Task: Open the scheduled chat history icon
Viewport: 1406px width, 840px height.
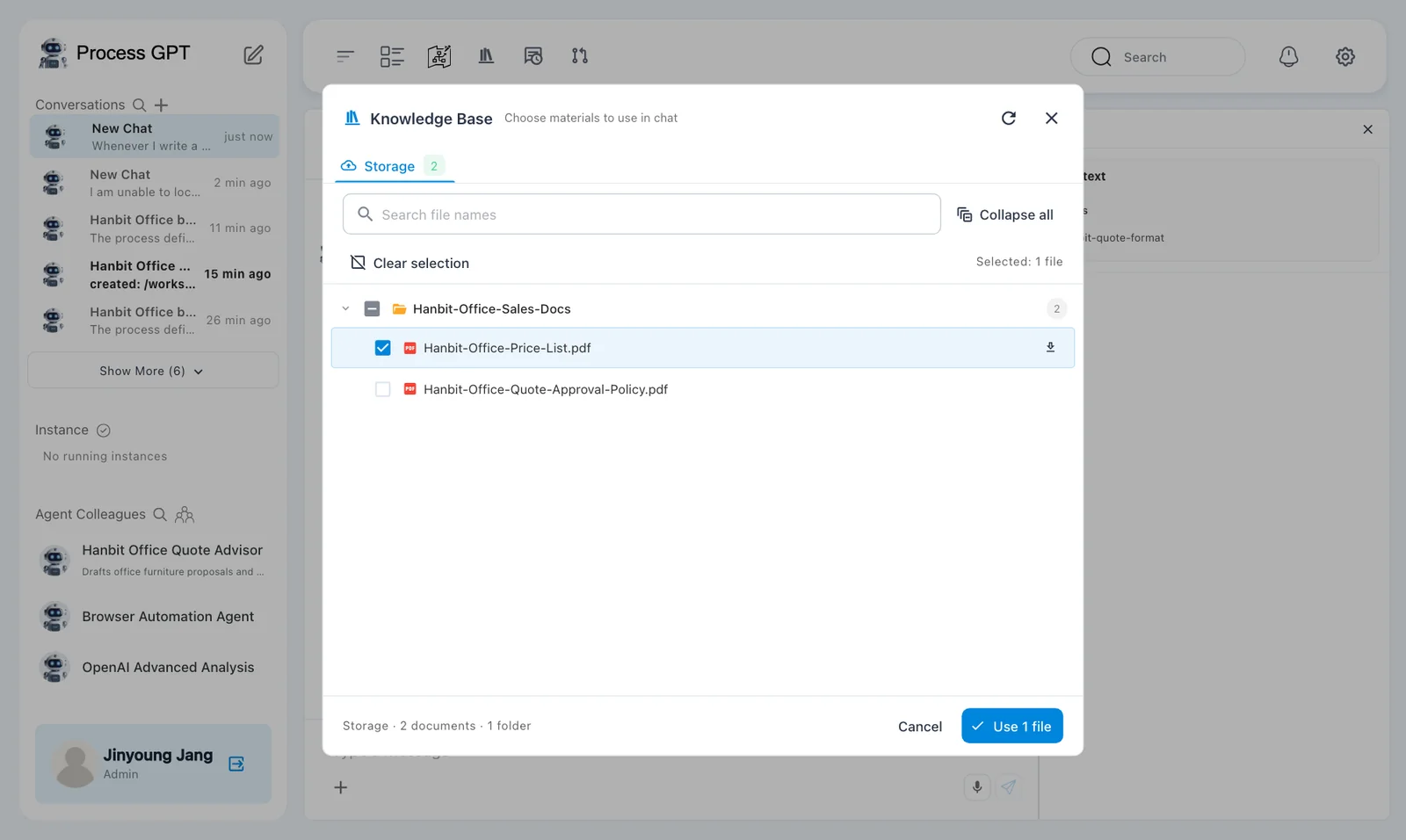Action: pyautogui.click(x=533, y=56)
